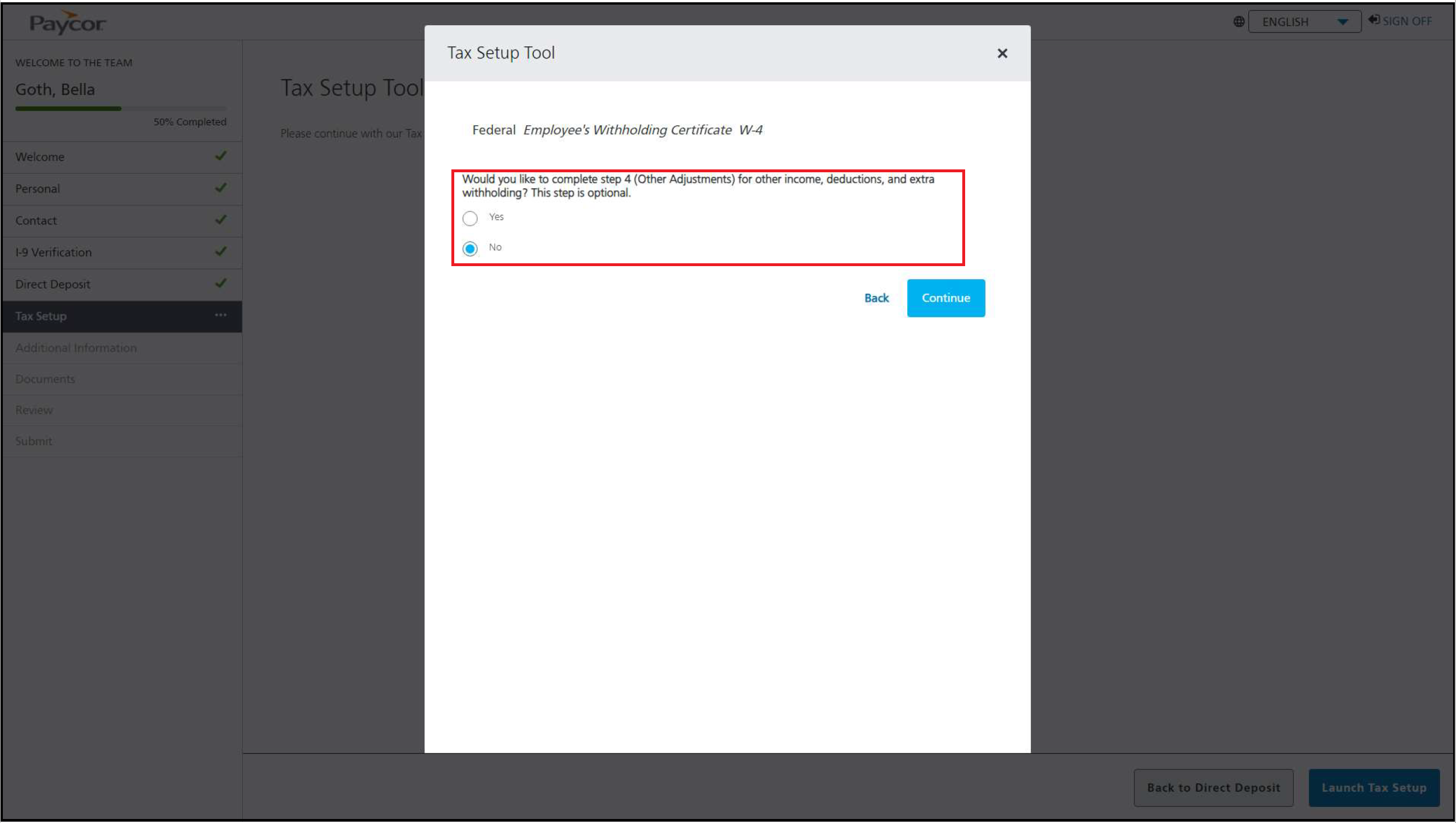Open the Contact step in sidebar
This screenshot has width=1456, height=823.
[36, 220]
